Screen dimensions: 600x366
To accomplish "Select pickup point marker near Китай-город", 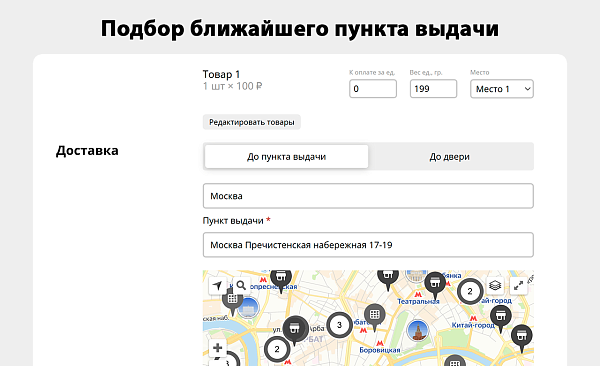I will 501,317.
